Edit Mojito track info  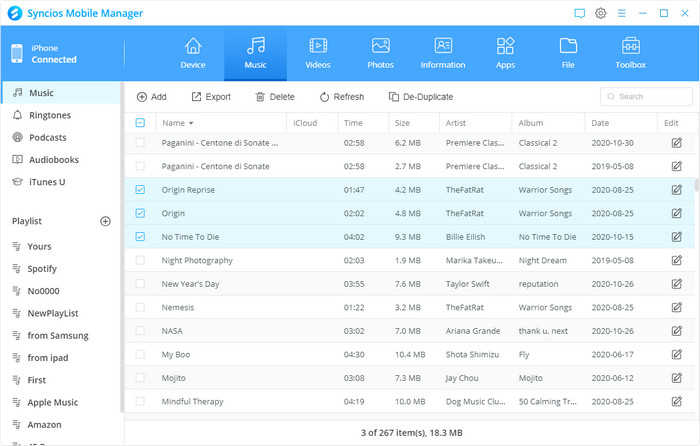point(677,378)
